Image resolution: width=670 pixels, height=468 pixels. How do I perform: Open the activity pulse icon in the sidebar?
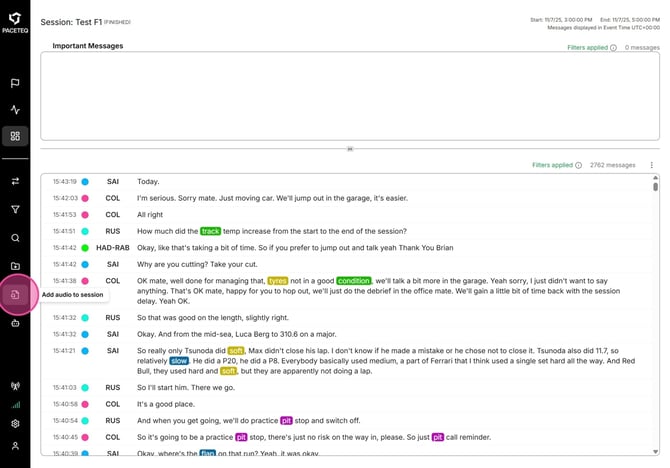15,110
